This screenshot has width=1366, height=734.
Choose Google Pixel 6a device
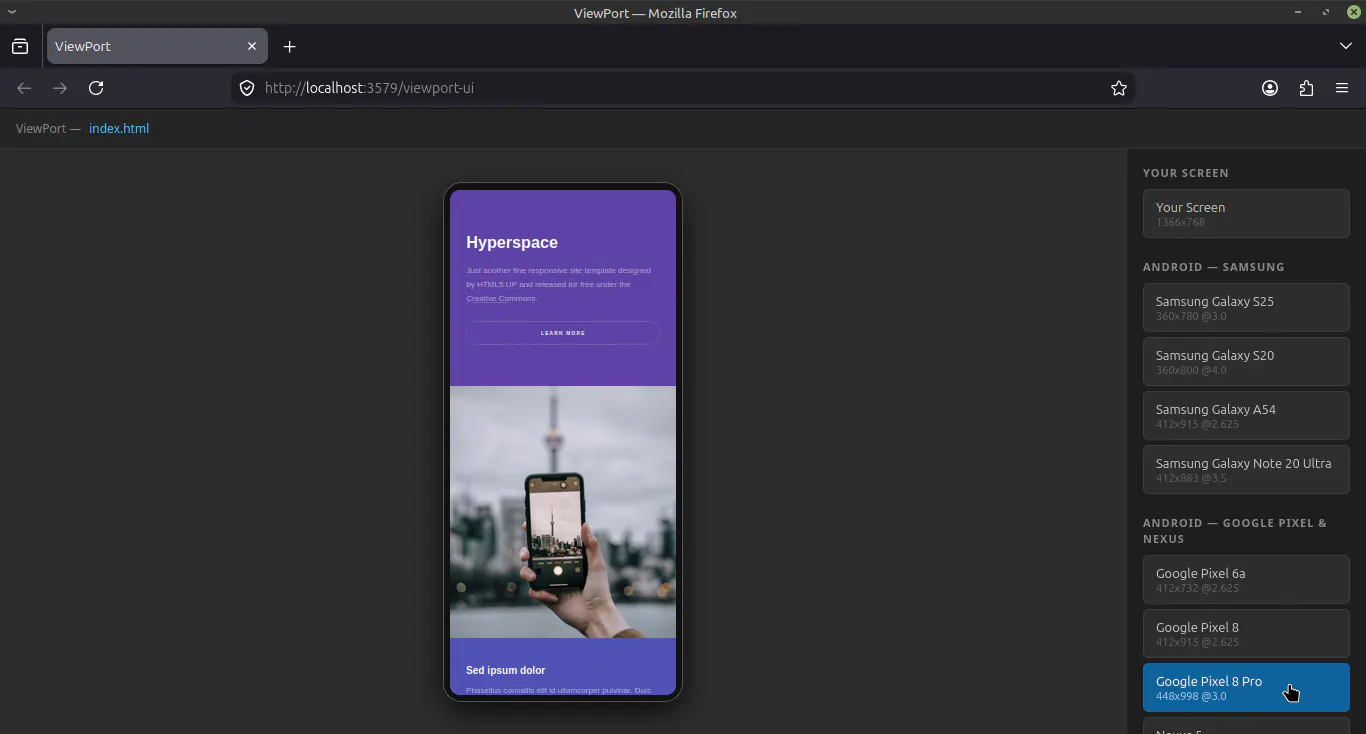[1246, 579]
